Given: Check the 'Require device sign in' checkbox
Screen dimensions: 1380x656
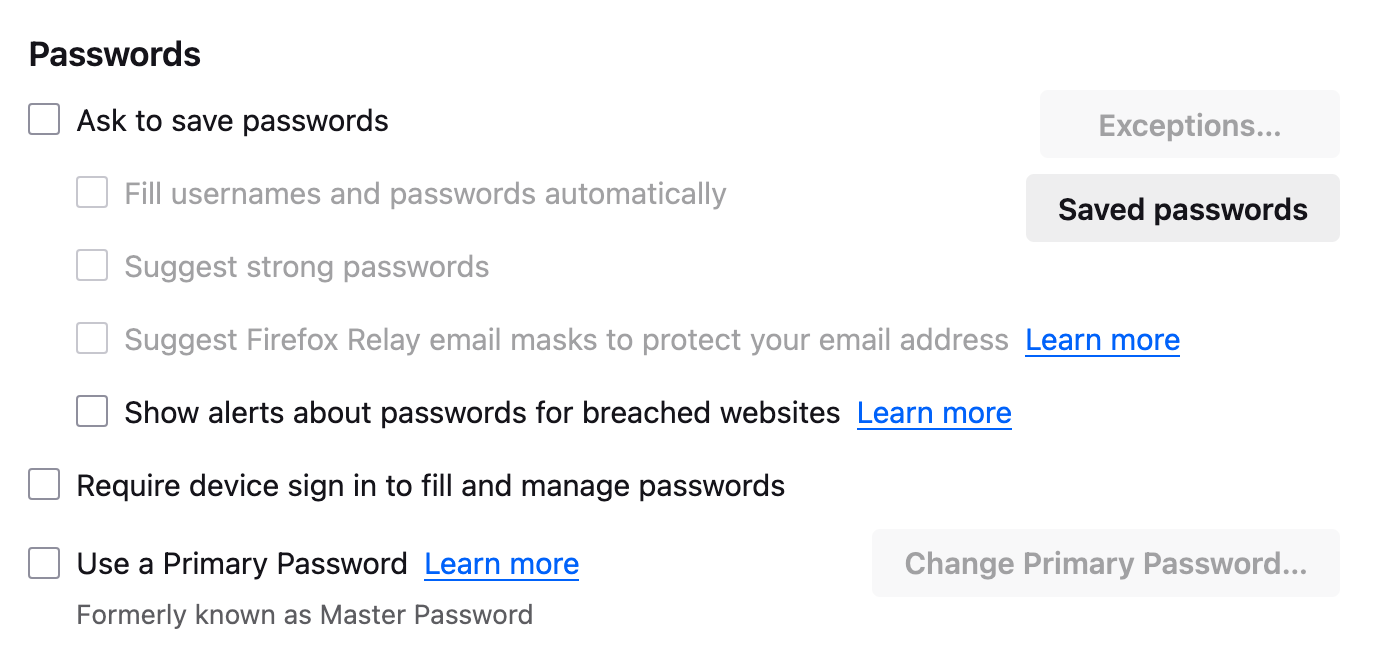Looking at the screenshot, I should pyautogui.click(x=44, y=486).
